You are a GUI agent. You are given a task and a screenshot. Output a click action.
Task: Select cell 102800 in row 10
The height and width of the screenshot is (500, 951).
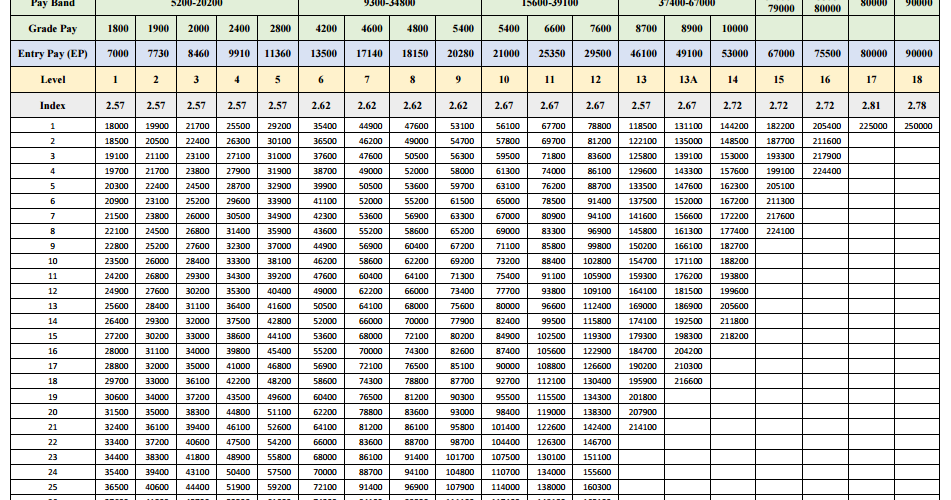(597, 261)
